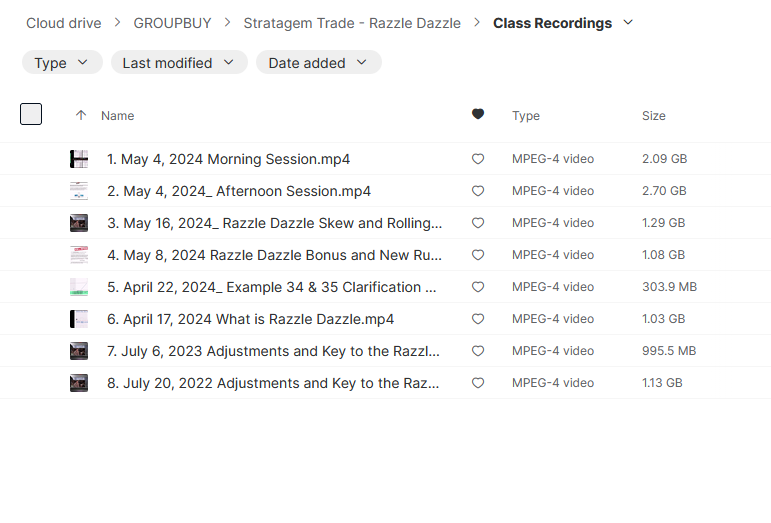Favorite the May 16 Razzle Dazzle Skew video

[478, 223]
